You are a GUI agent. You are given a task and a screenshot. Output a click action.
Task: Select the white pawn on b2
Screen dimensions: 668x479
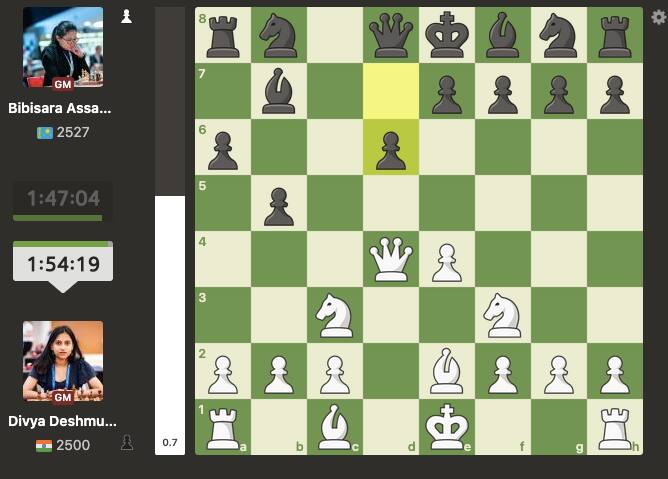click(279, 375)
